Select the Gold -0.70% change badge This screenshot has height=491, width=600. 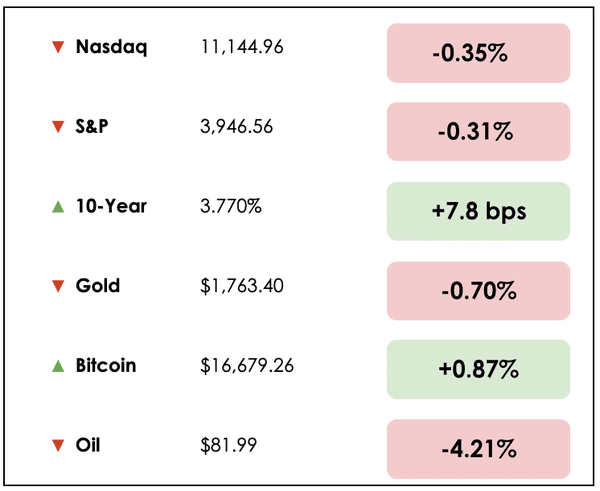click(478, 291)
